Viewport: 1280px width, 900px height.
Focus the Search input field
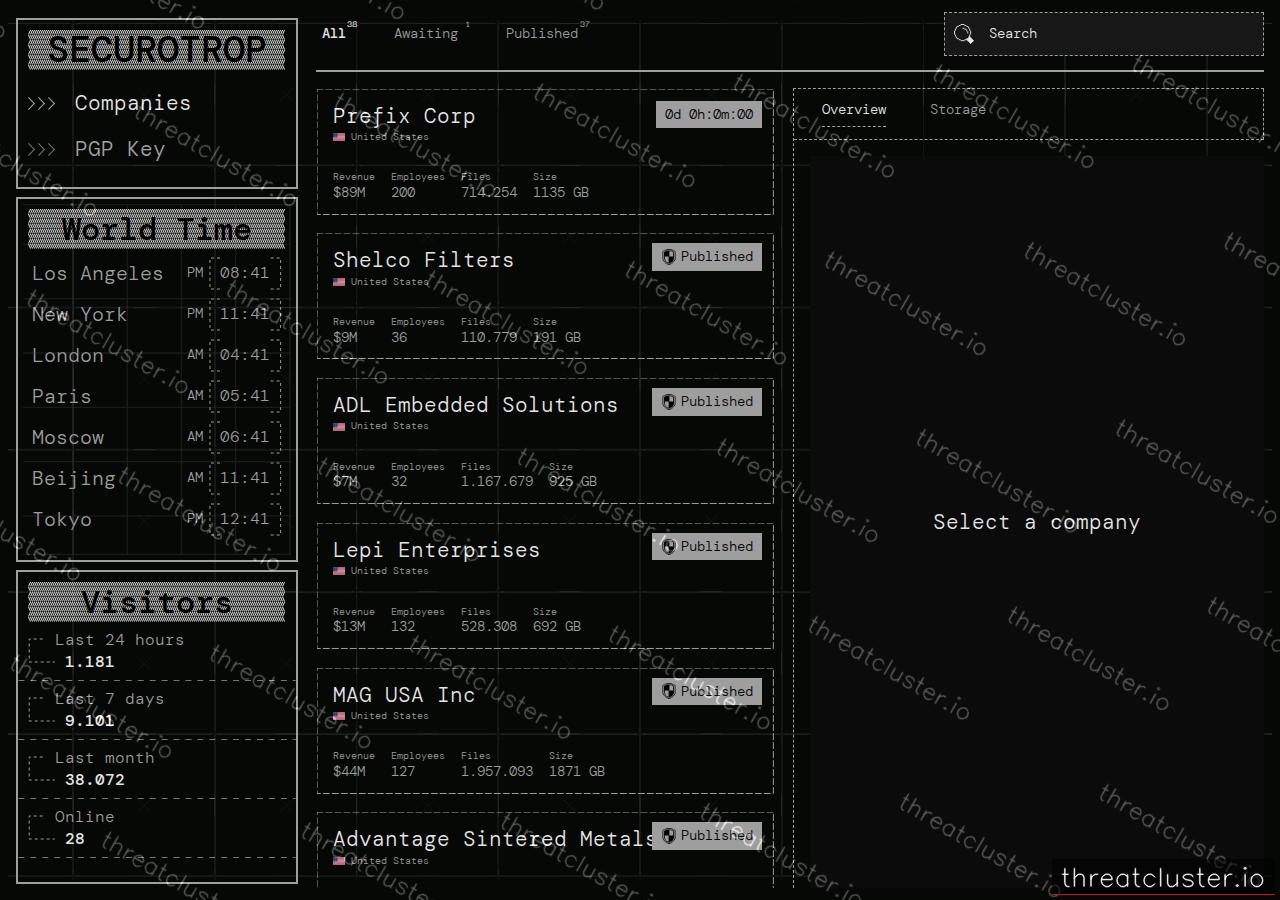[1104, 34]
